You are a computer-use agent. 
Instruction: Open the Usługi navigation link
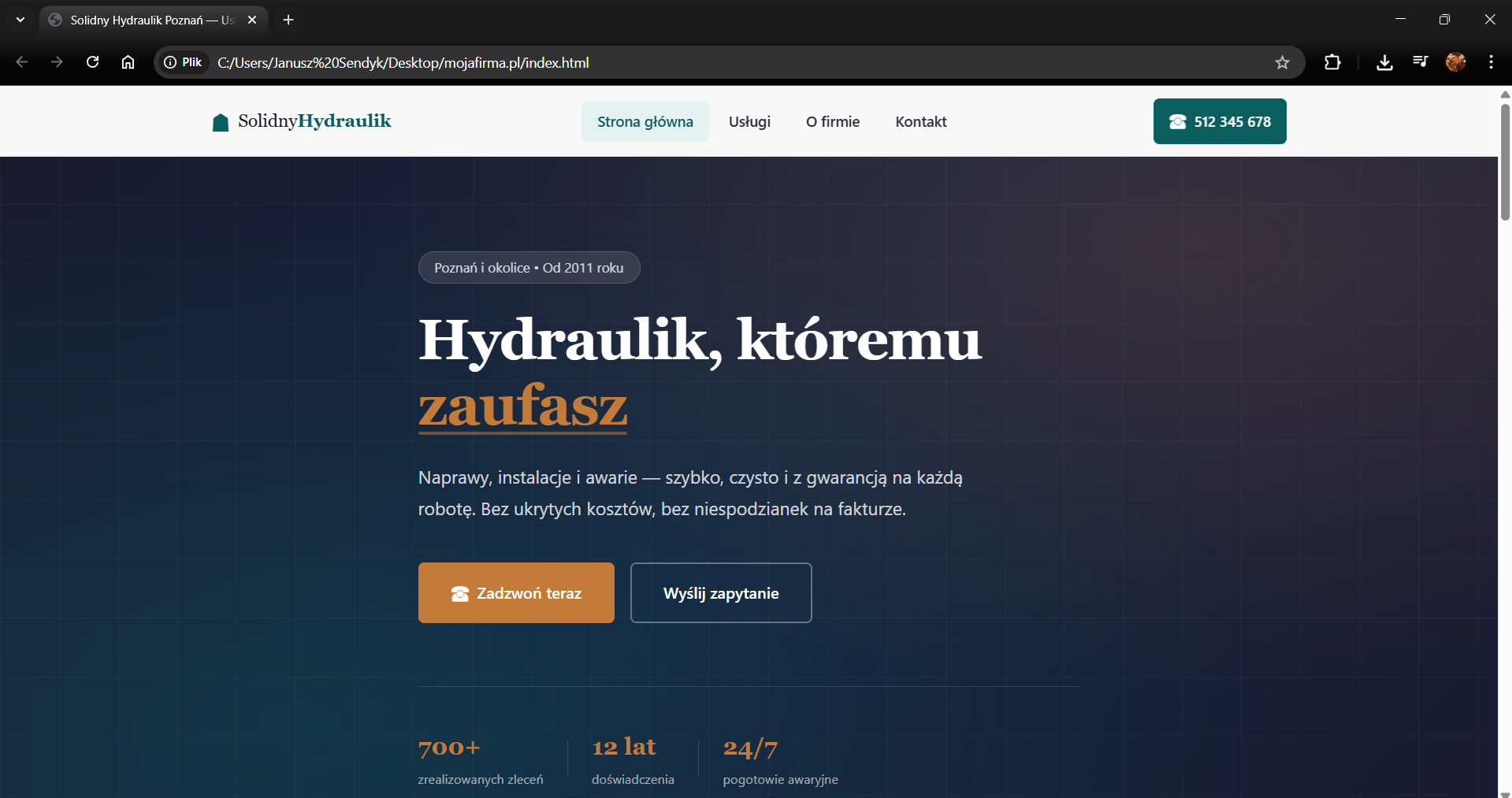click(749, 121)
